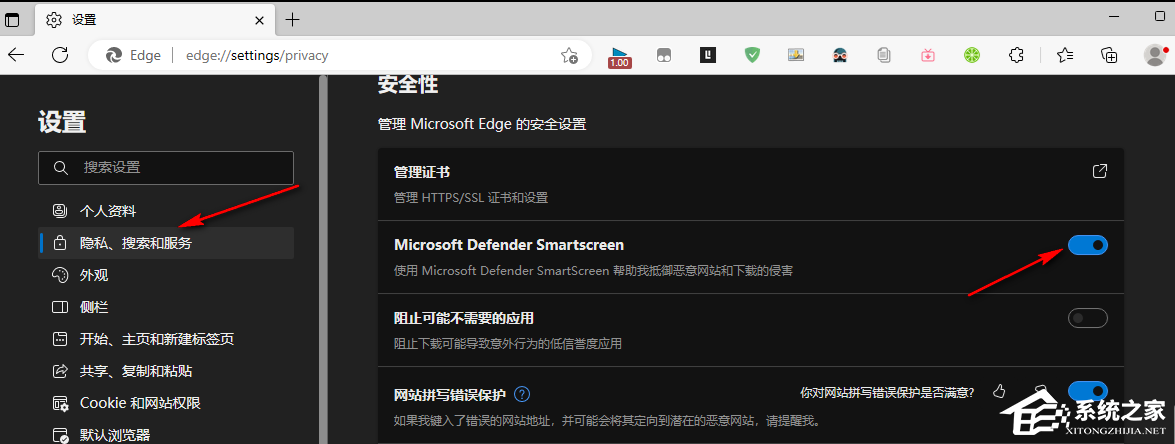Open the Collections toolbar icon

[x=1109, y=56]
